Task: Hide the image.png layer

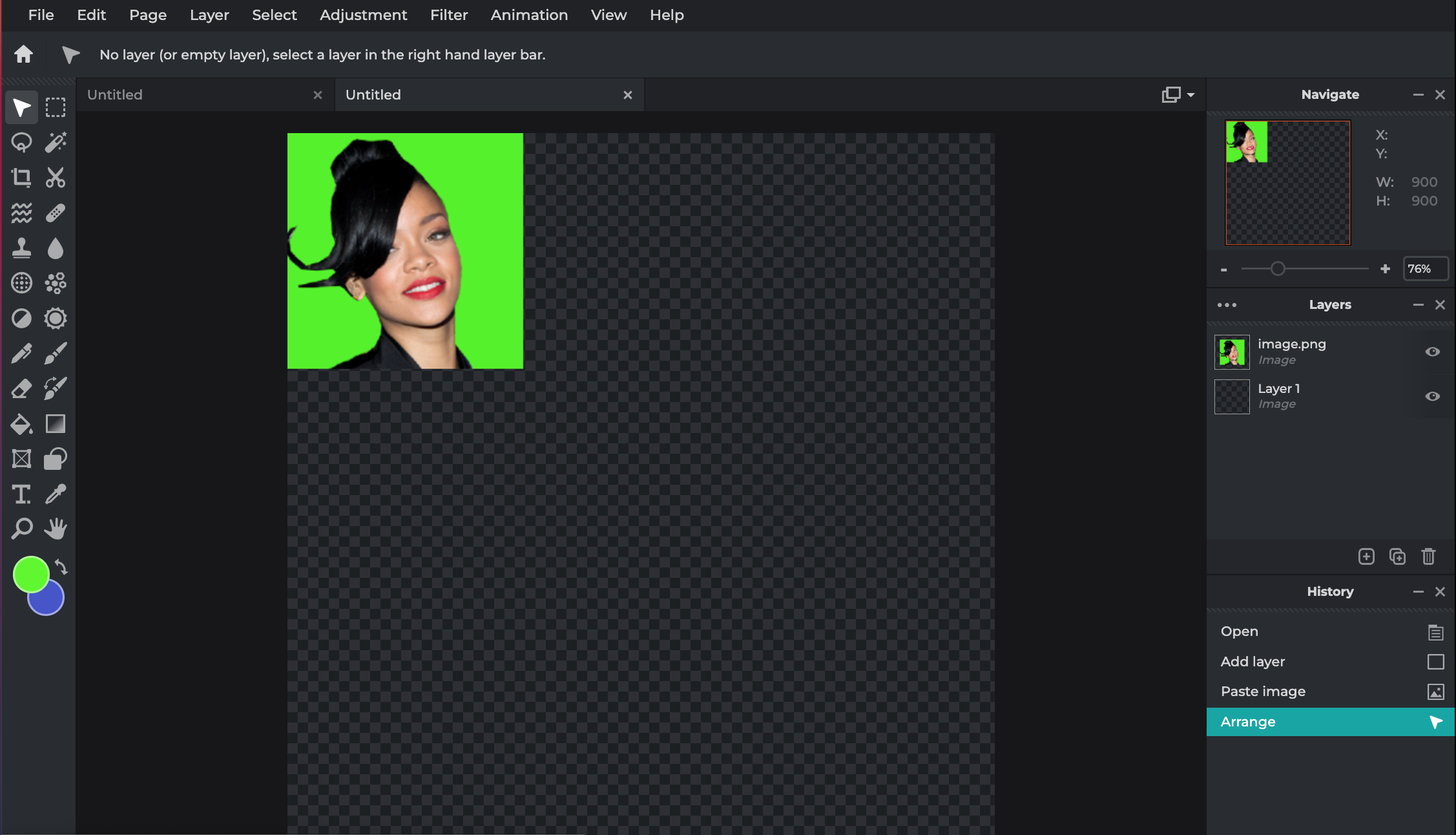Action: [1432, 352]
